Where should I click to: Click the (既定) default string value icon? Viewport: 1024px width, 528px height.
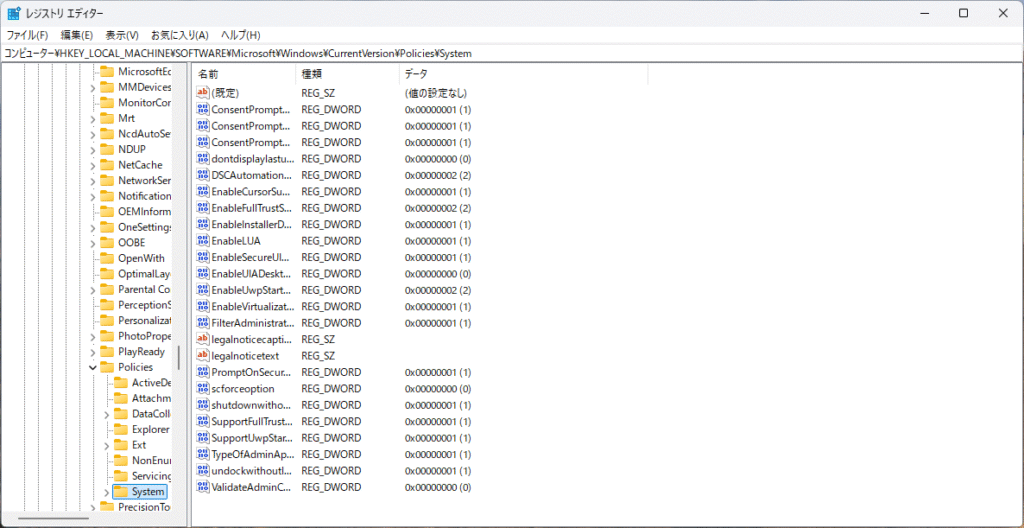202,93
